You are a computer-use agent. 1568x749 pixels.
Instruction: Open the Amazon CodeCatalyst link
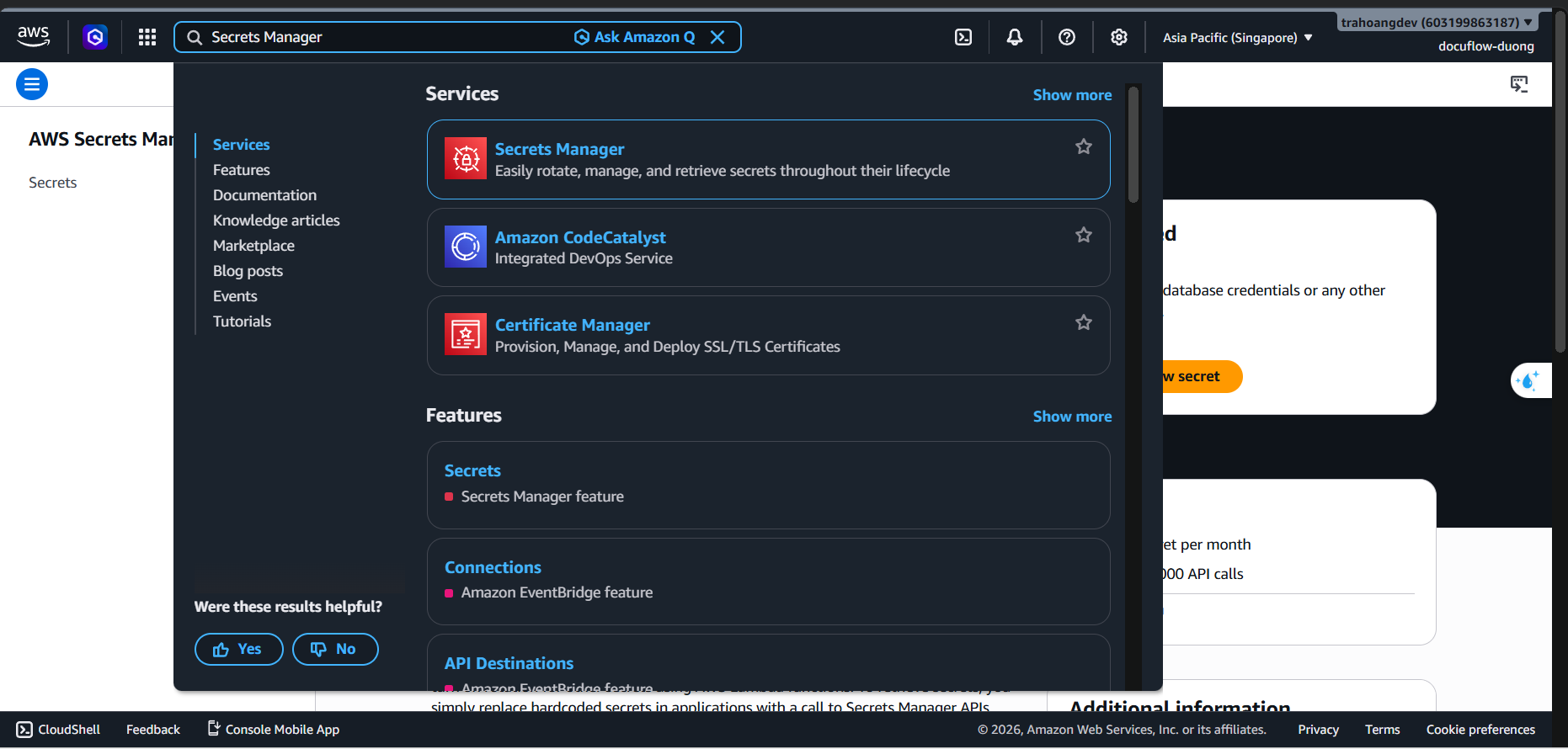[x=580, y=237]
